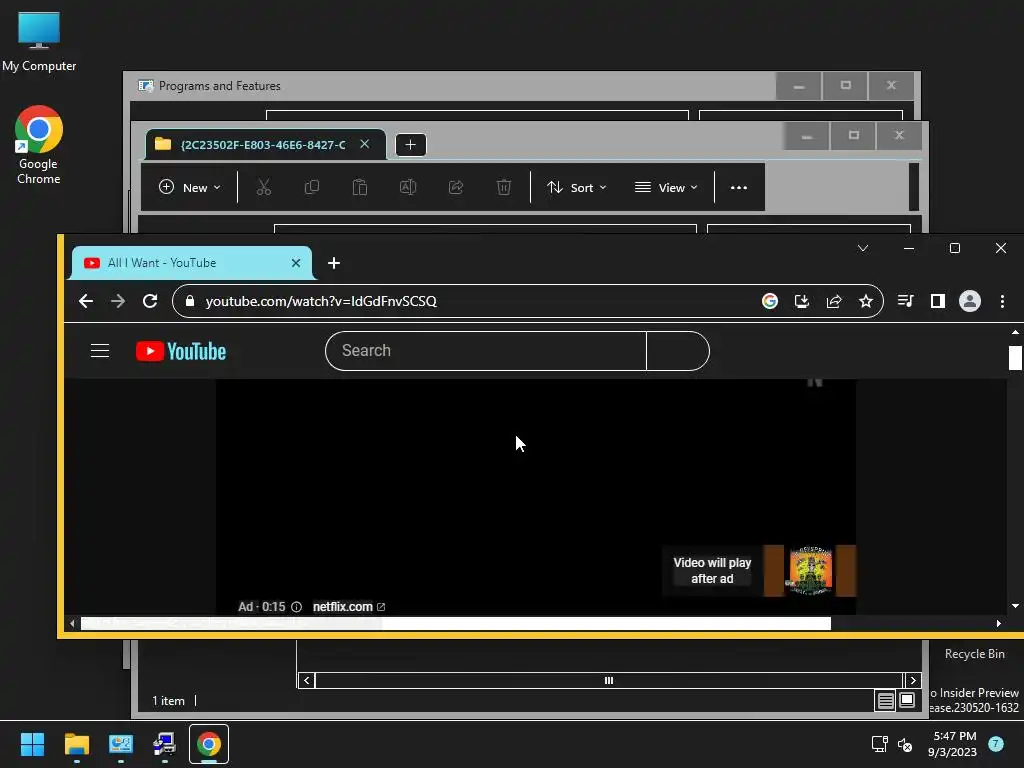Screen dimensions: 1024x768
Task: Switch File Explorer to large icons view
Action: pos(907,701)
